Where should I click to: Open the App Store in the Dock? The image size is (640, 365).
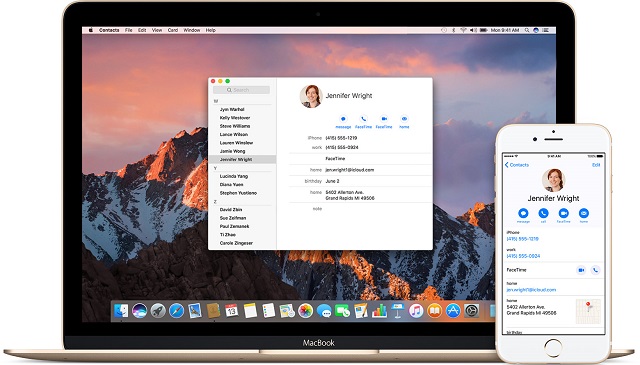[453, 311]
